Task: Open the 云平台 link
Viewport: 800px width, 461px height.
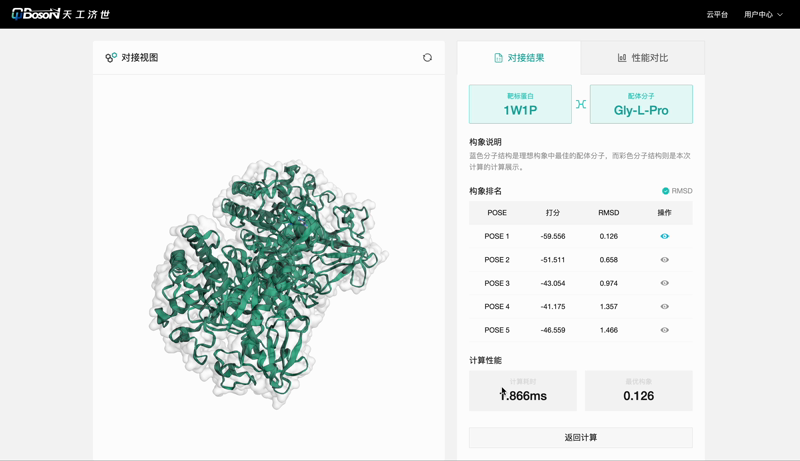Action: (x=717, y=15)
